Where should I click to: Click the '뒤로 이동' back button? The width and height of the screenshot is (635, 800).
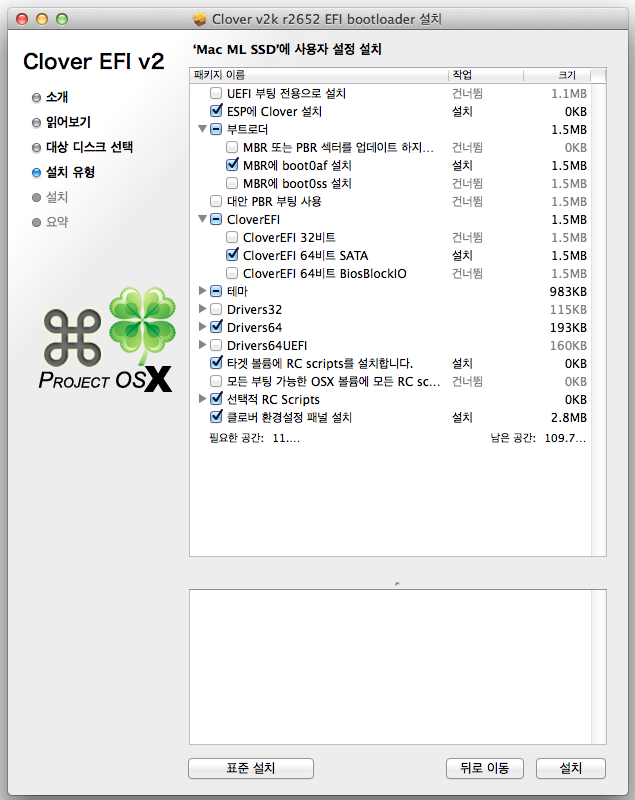[485, 768]
